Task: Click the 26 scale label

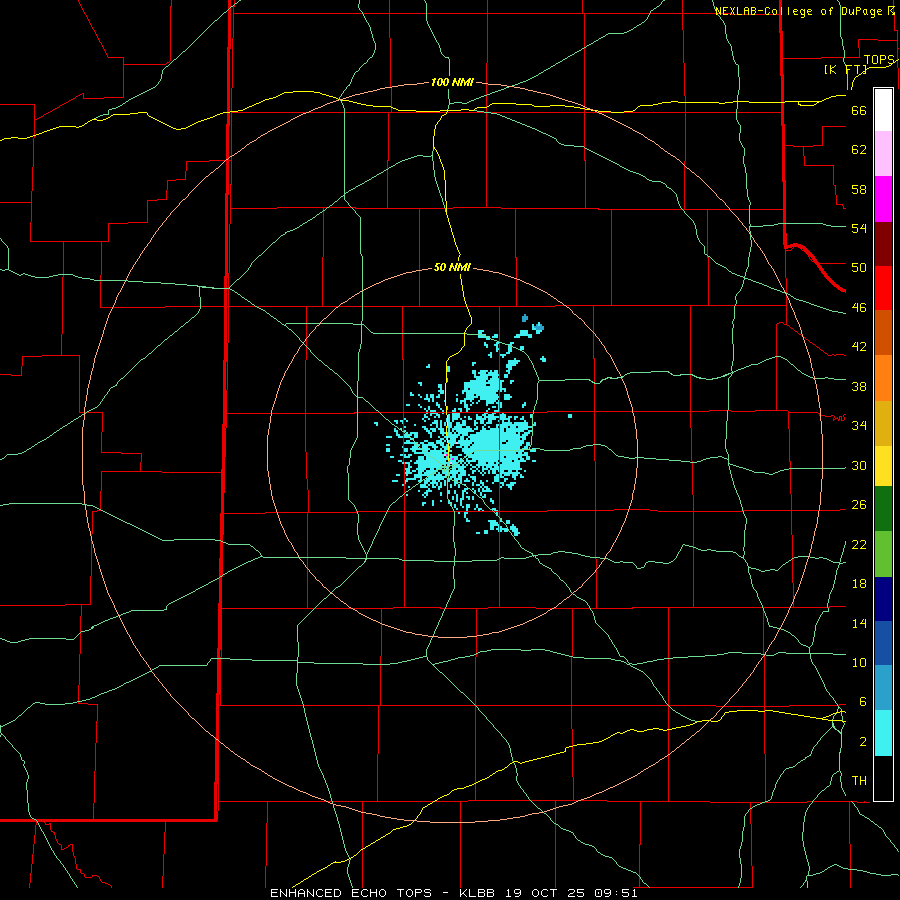Action: [x=859, y=505]
